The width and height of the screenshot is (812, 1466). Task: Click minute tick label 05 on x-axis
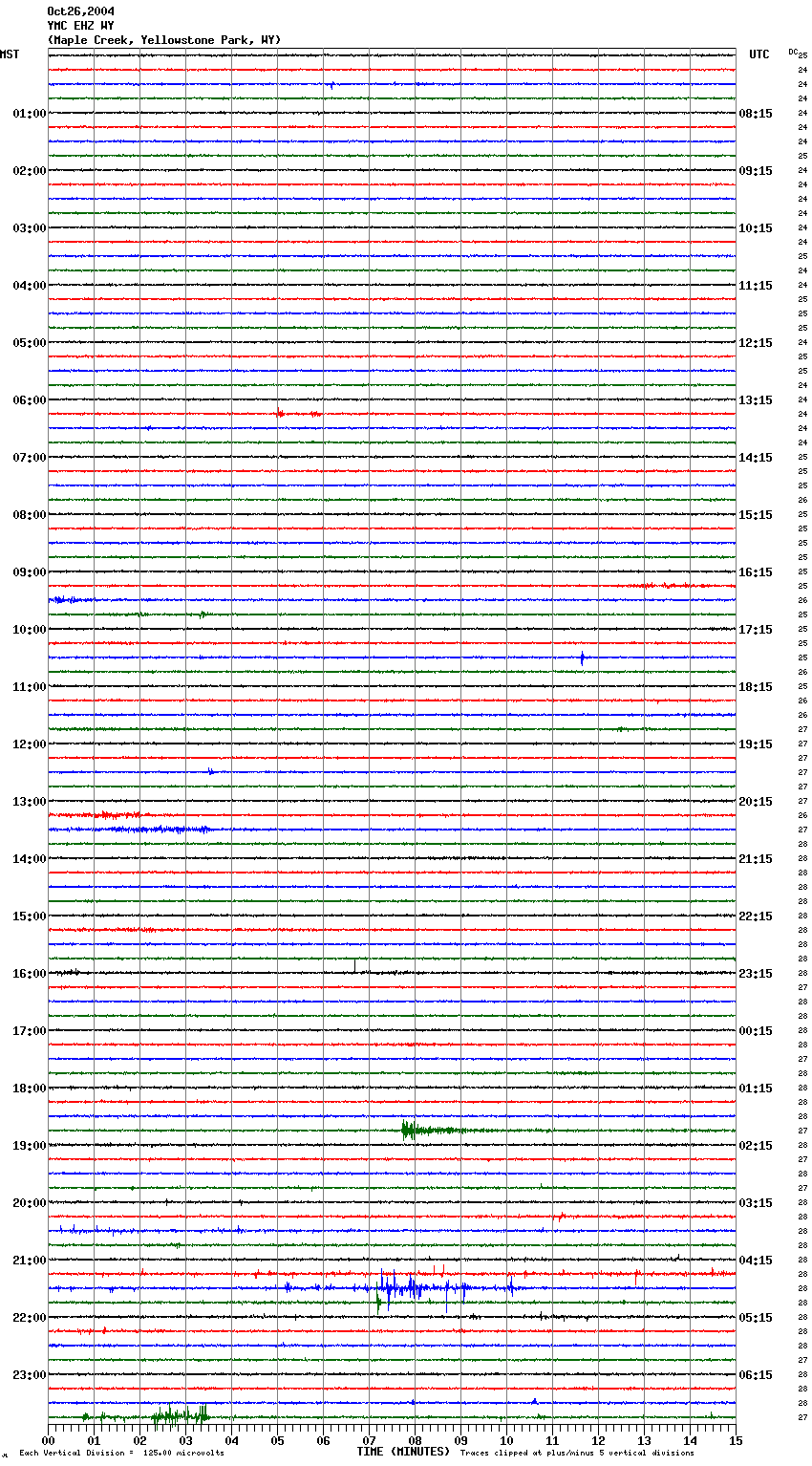[x=278, y=1441]
